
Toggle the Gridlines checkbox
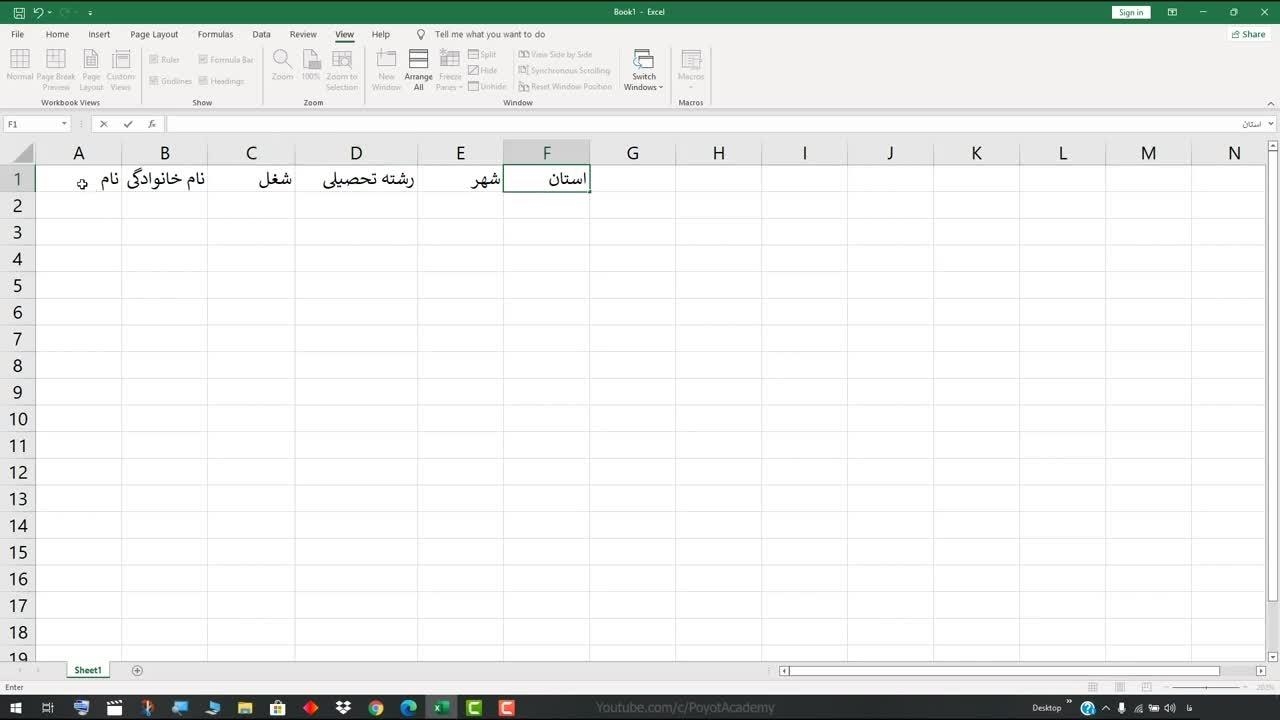tap(155, 81)
